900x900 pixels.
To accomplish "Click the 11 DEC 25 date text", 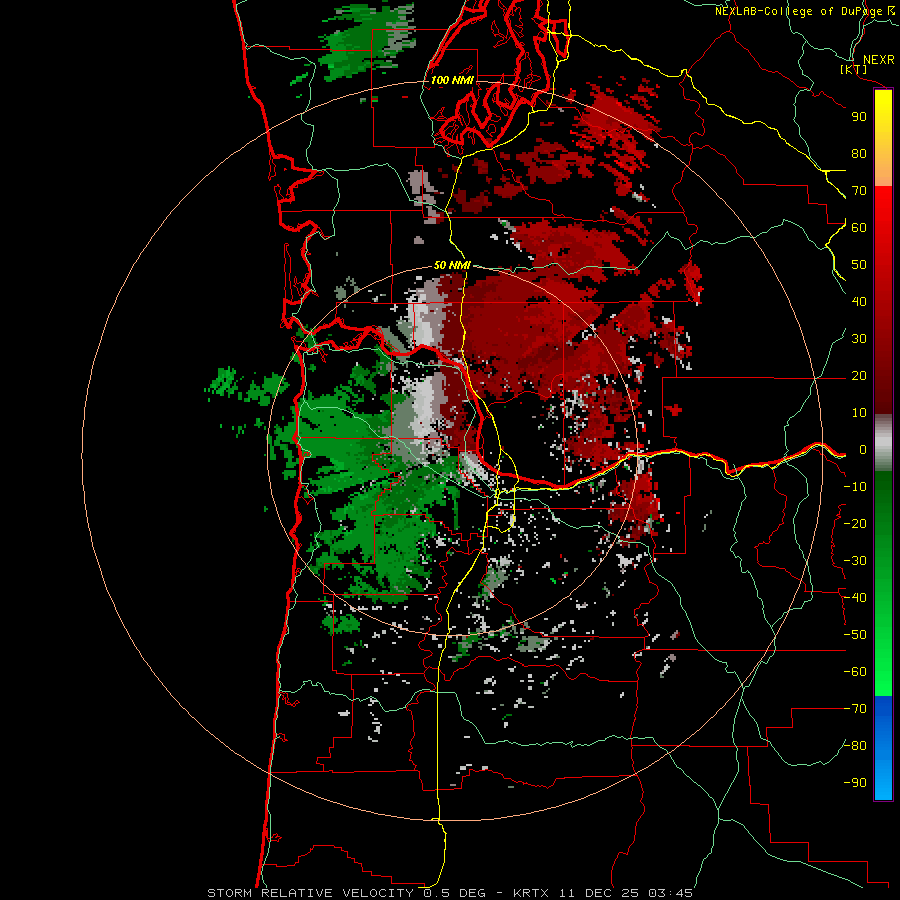I will coord(601,893).
